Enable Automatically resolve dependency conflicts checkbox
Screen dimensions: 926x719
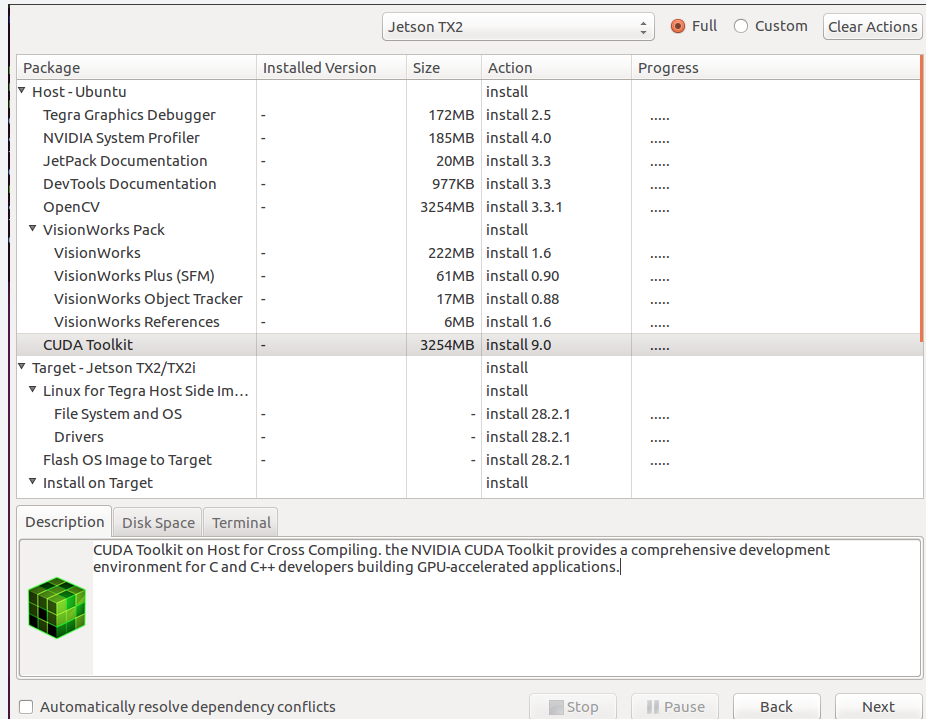tap(26, 707)
